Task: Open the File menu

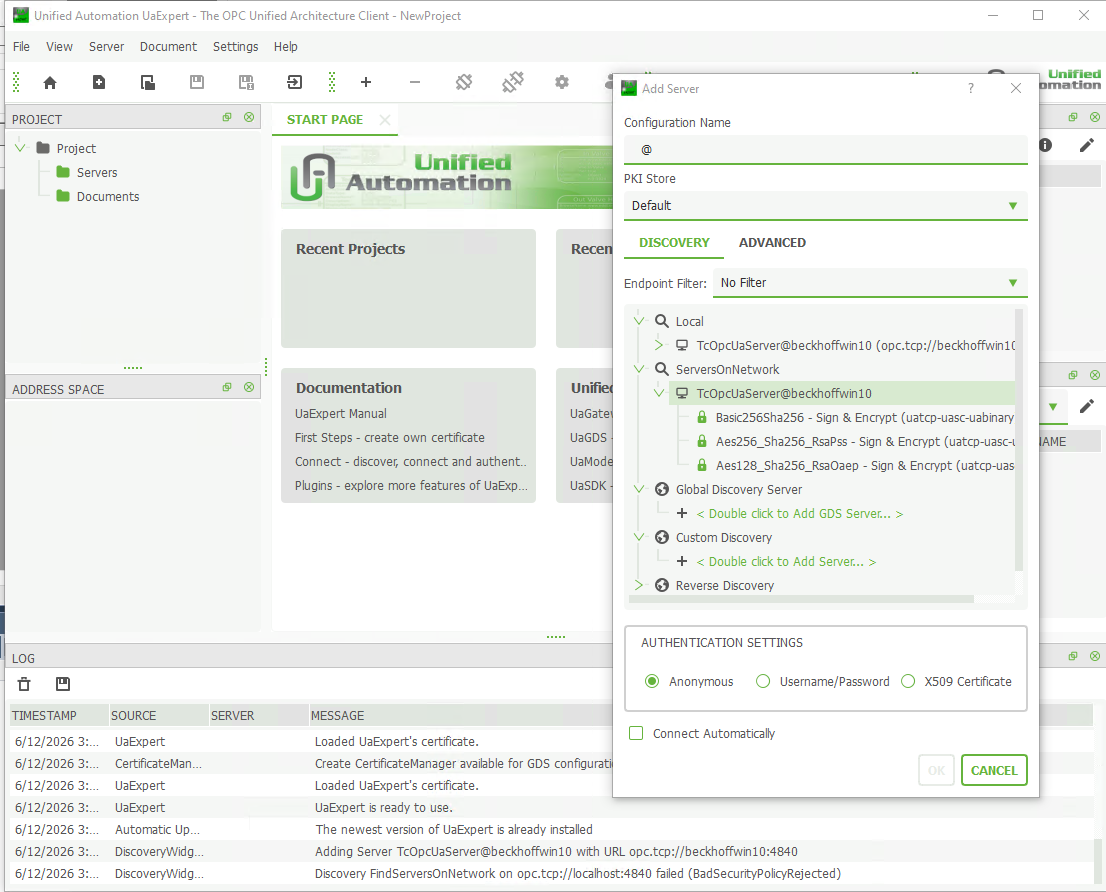Action: click(21, 47)
